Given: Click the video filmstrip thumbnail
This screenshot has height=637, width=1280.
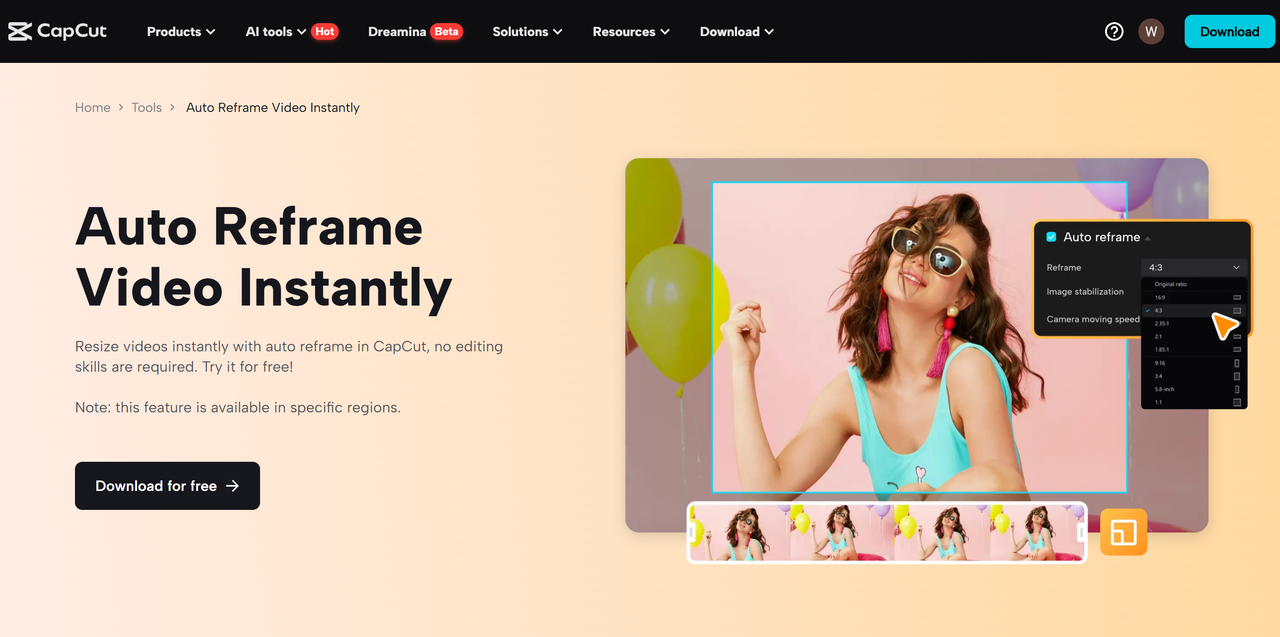Looking at the screenshot, I should (886, 532).
